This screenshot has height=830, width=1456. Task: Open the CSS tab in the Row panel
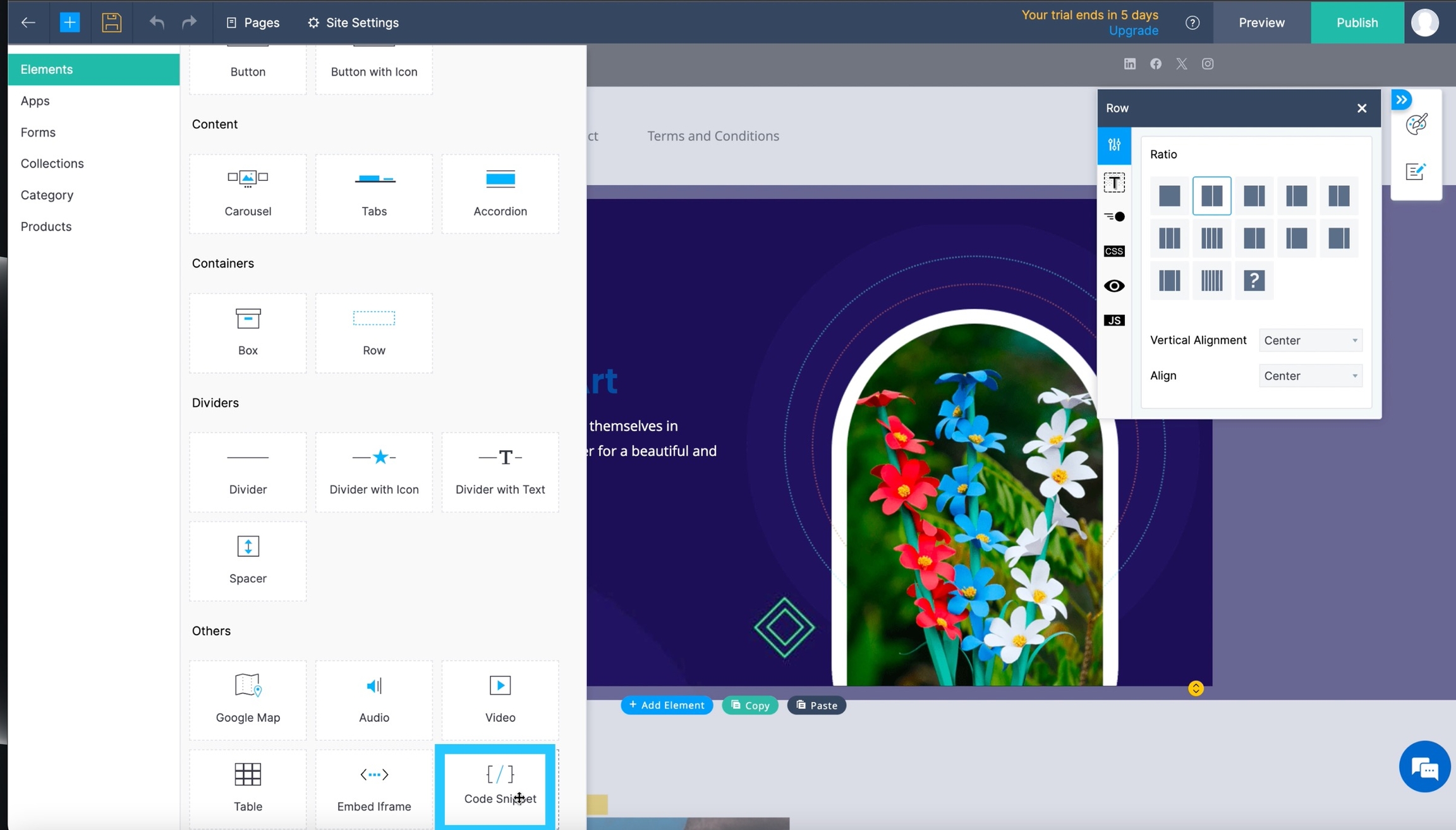(x=1113, y=252)
